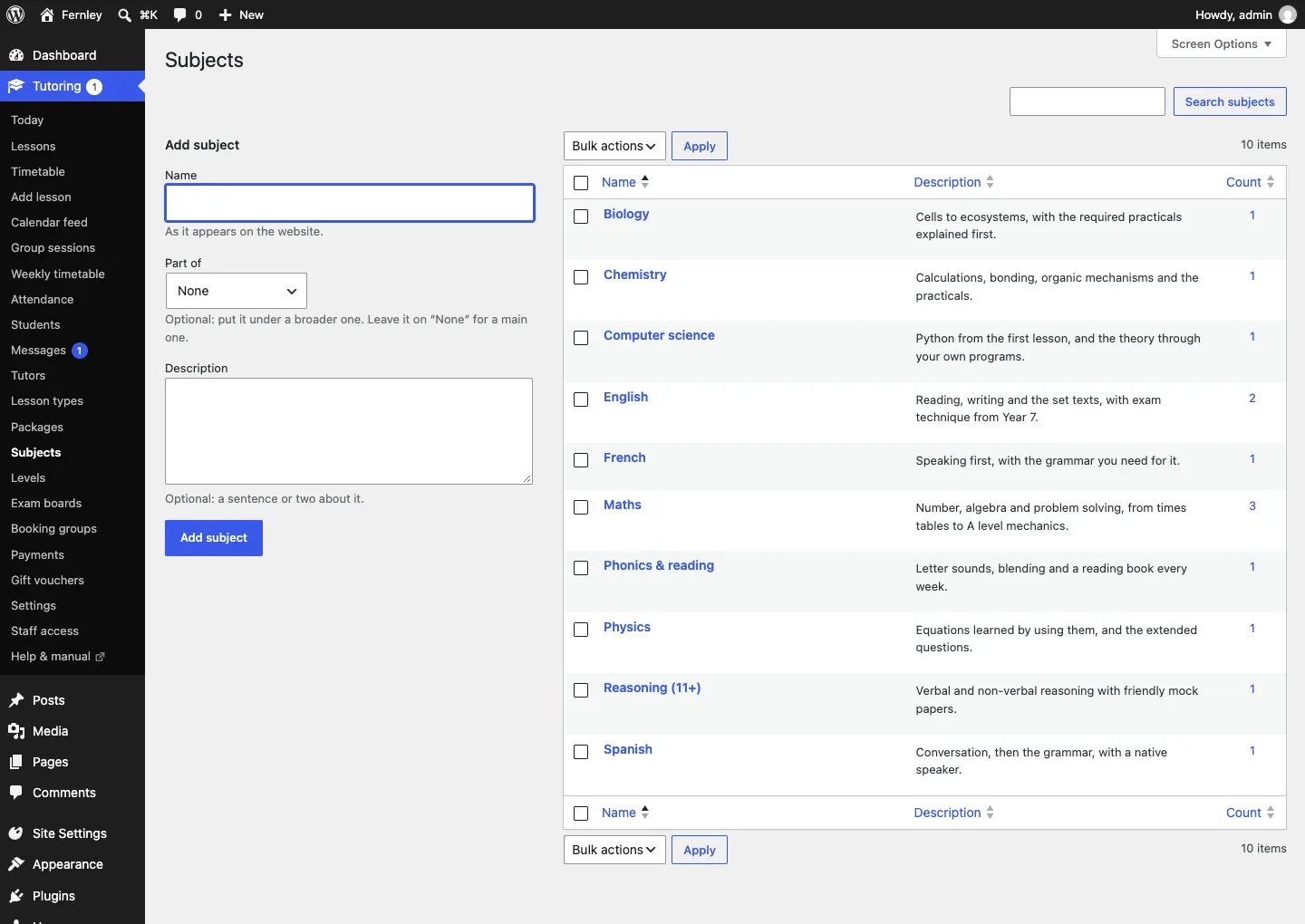Focus the subject Name input field
Image resolution: width=1305 pixels, height=924 pixels.
(350, 203)
